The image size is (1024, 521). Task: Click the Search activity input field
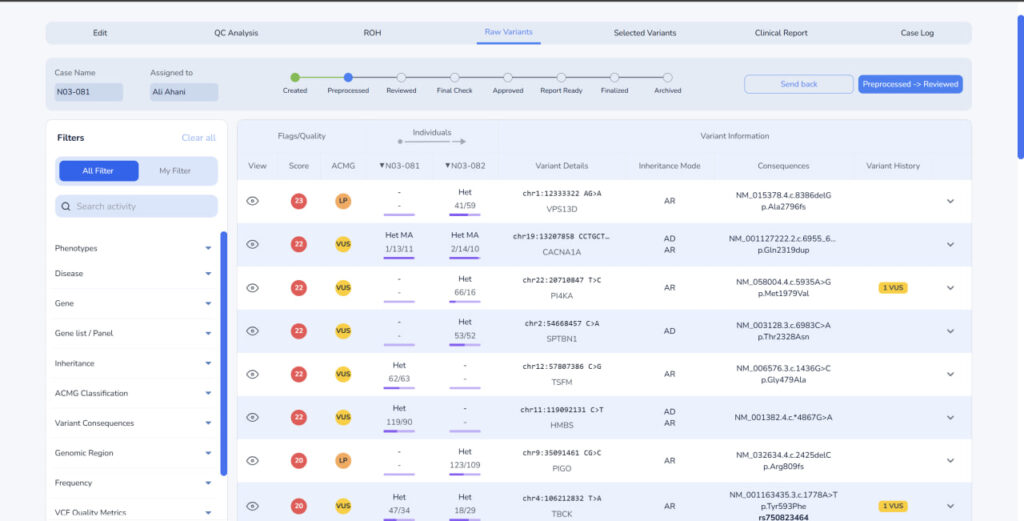pos(136,206)
